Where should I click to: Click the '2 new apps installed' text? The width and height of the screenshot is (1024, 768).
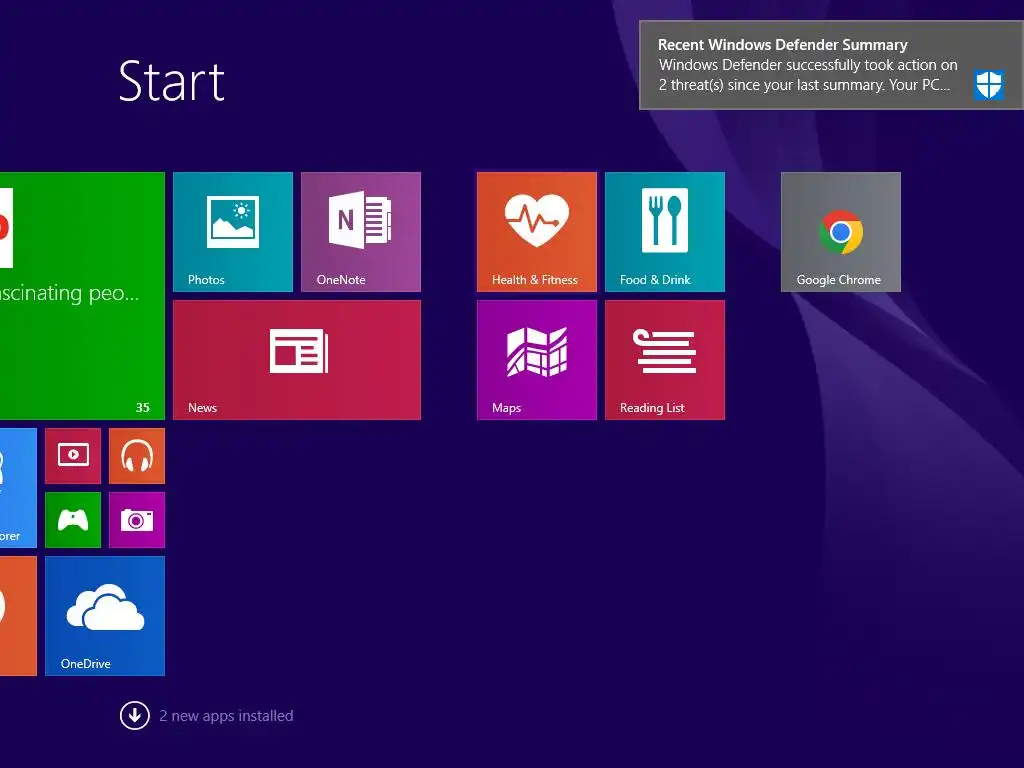[x=226, y=716]
